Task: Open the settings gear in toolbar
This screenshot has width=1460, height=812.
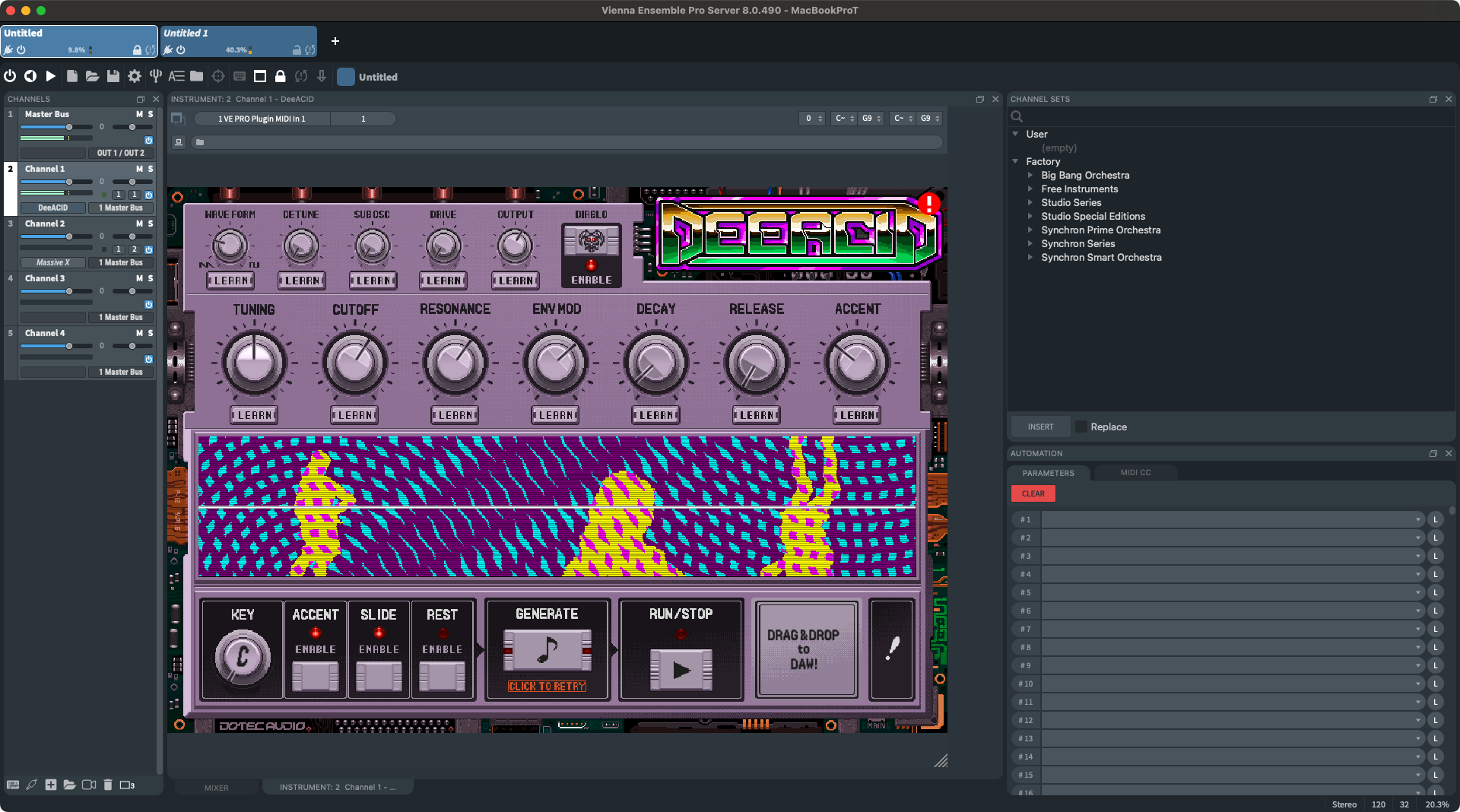Action: [135, 76]
